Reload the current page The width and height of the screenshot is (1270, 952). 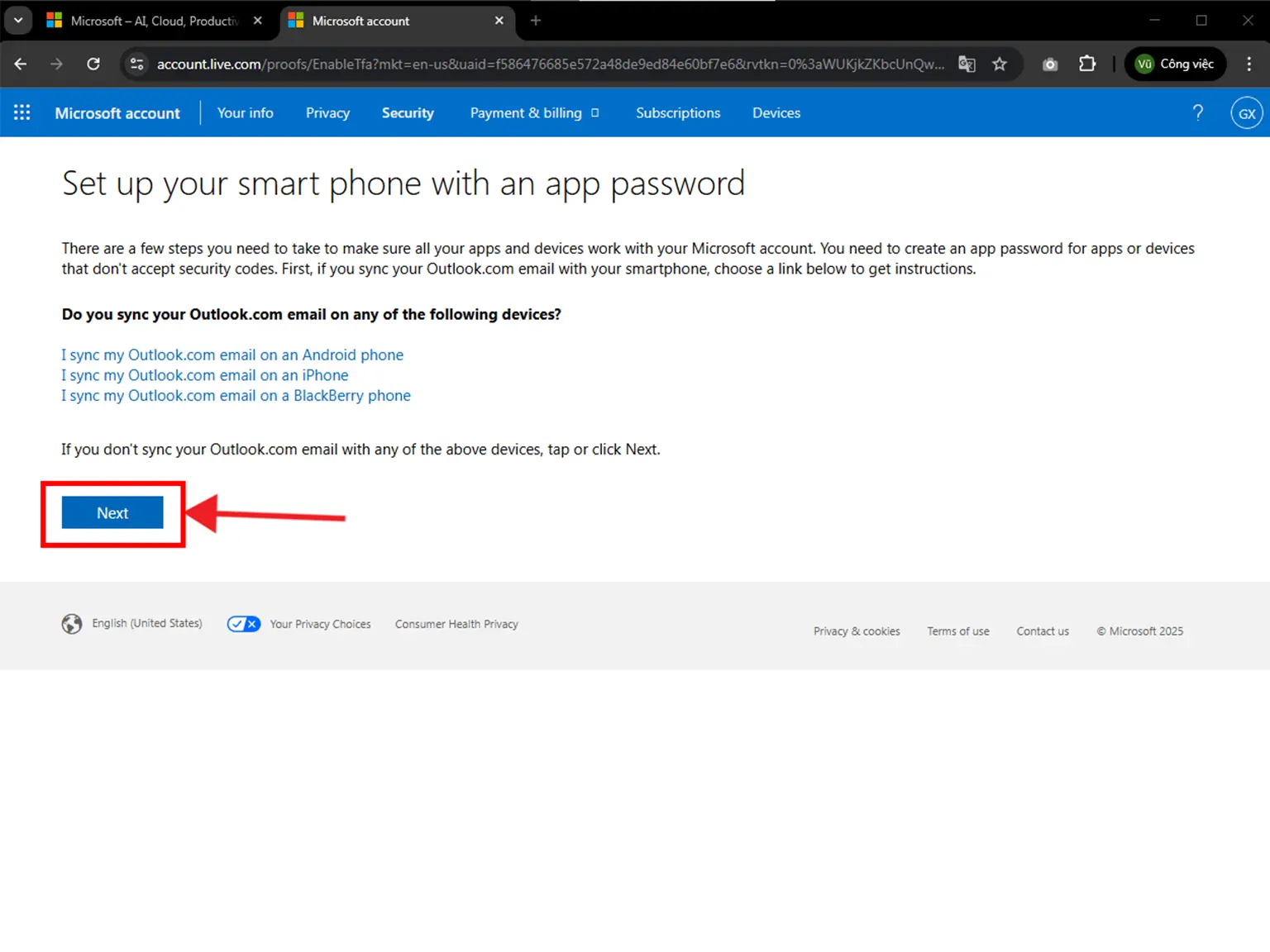tap(93, 64)
